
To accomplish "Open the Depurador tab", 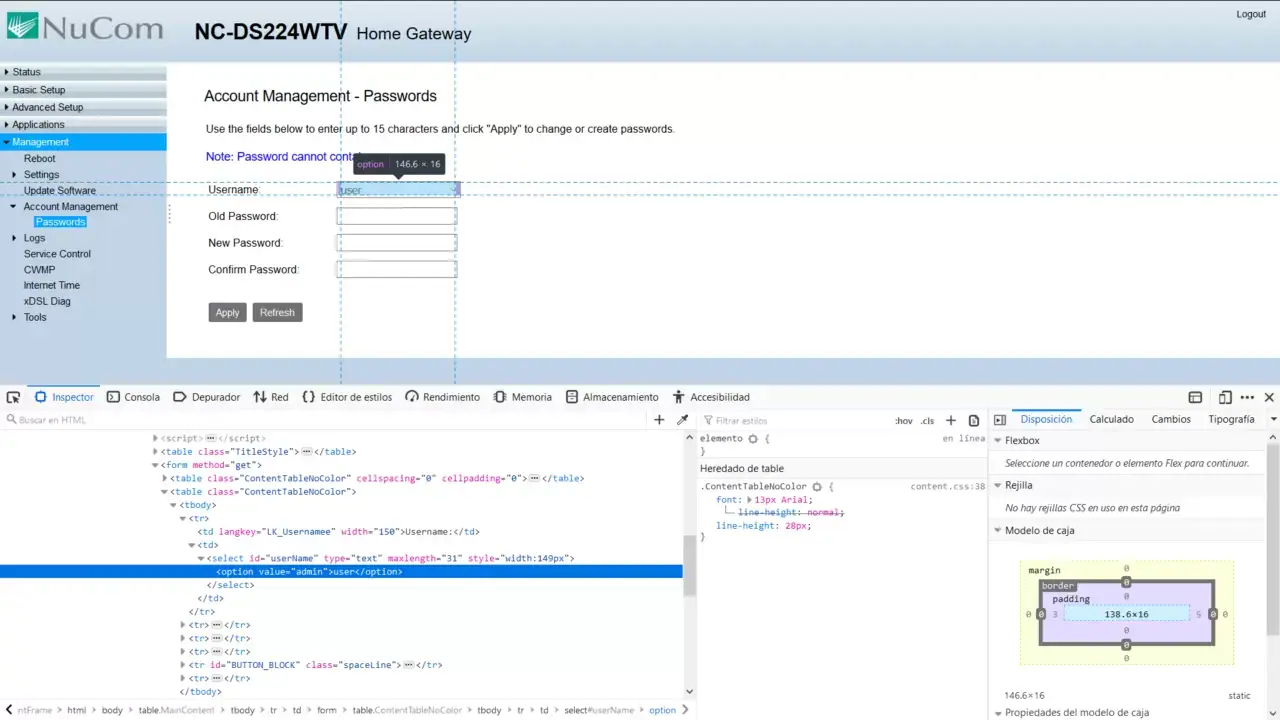I will (x=206, y=397).
